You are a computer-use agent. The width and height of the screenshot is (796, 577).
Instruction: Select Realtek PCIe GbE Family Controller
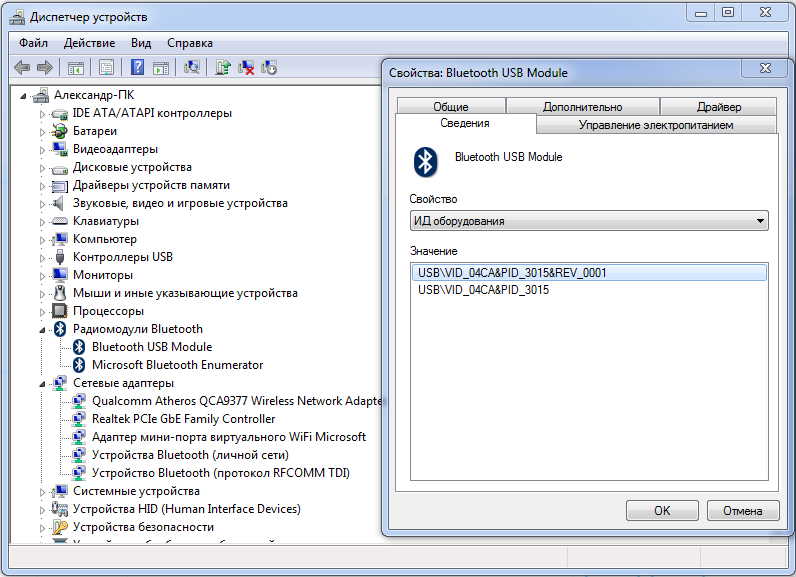coord(183,419)
